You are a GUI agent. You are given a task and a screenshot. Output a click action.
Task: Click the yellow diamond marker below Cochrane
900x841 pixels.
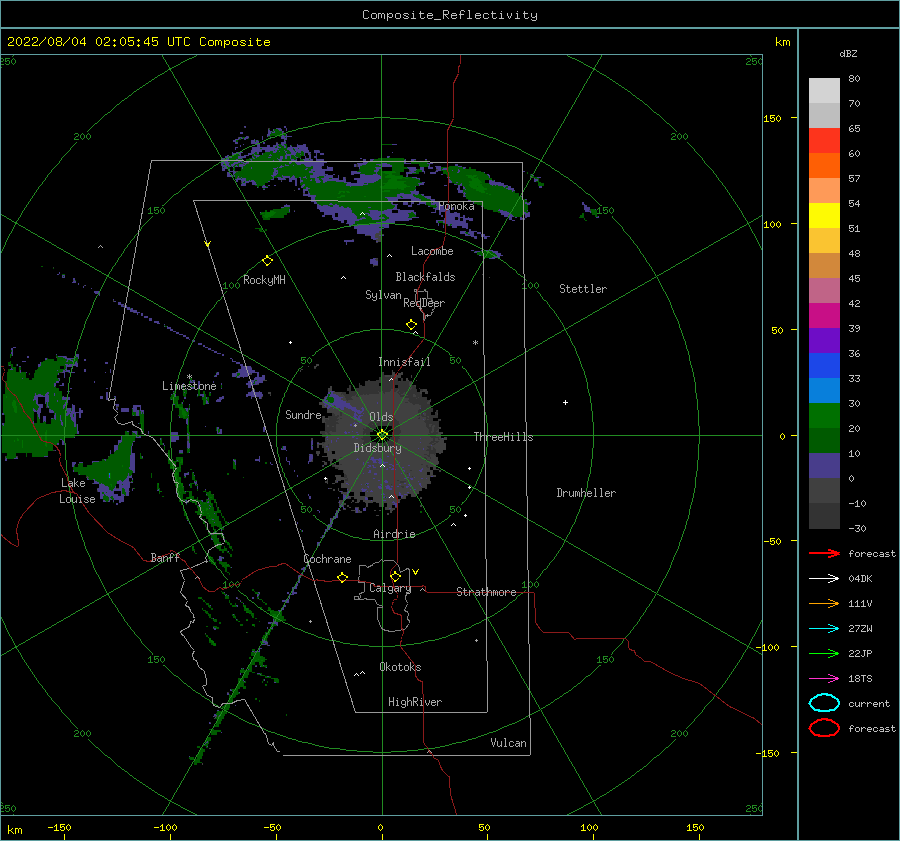(x=343, y=578)
